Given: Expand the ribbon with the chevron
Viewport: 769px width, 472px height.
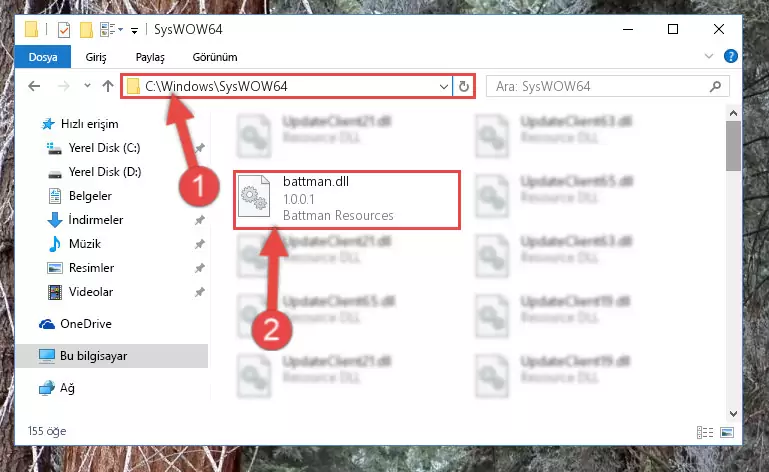Looking at the screenshot, I should click(x=709, y=56).
